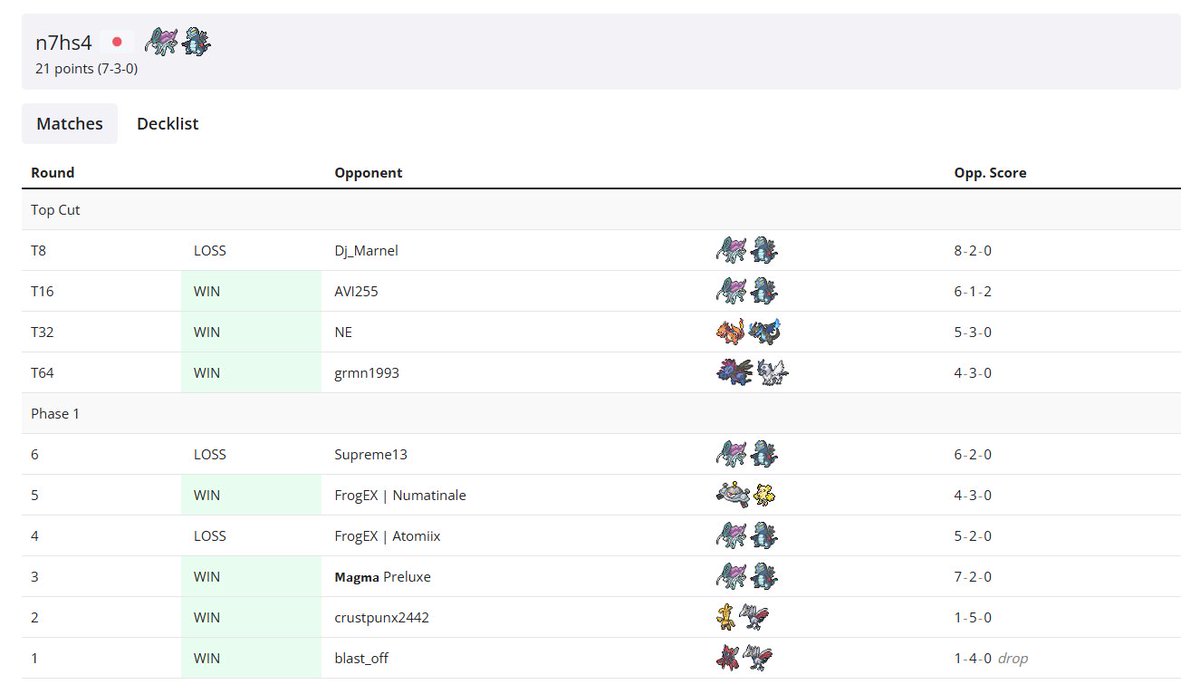Image resolution: width=1200 pixels, height=694 pixels.
Task: Click the Opp. Score column header
Action: tap(990, 172)
